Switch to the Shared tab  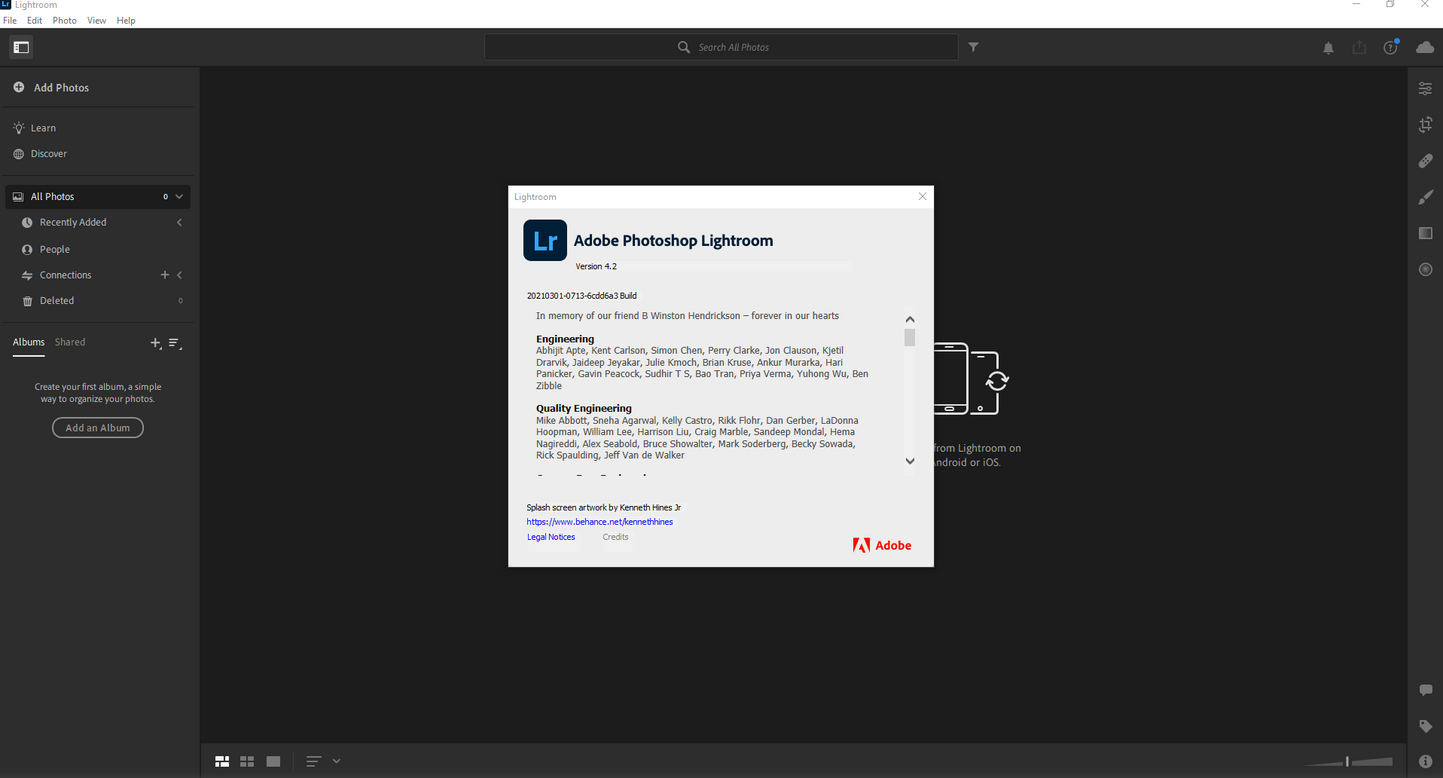tap(70, 342)
